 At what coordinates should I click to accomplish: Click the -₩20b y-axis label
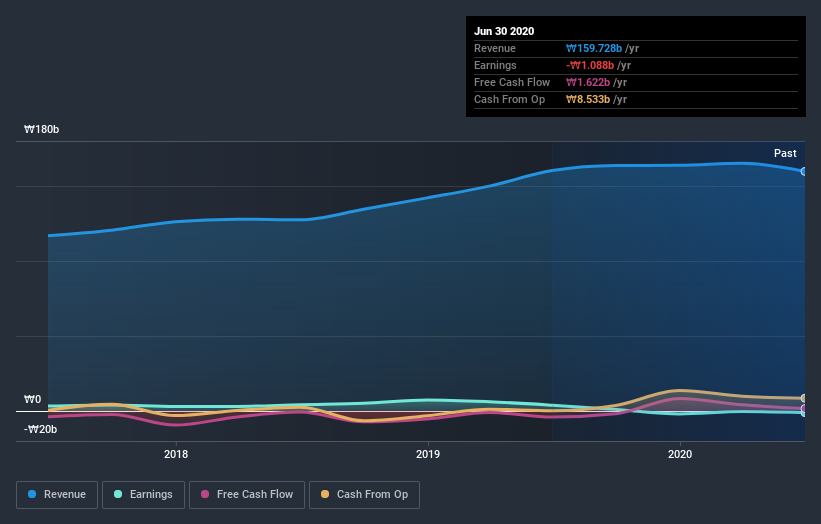click(x=40, y=429)
